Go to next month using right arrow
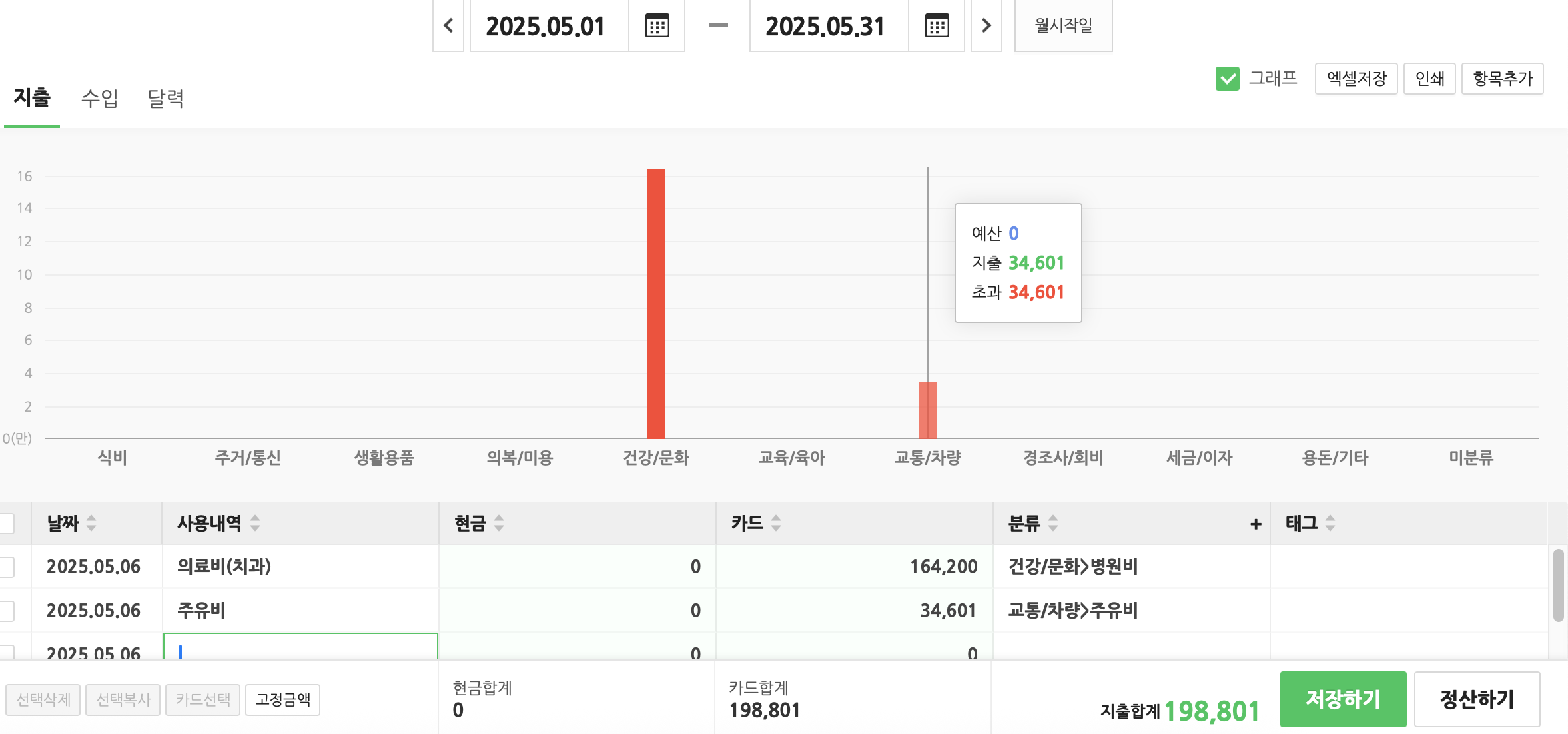1568x734 pixels. 986,26
